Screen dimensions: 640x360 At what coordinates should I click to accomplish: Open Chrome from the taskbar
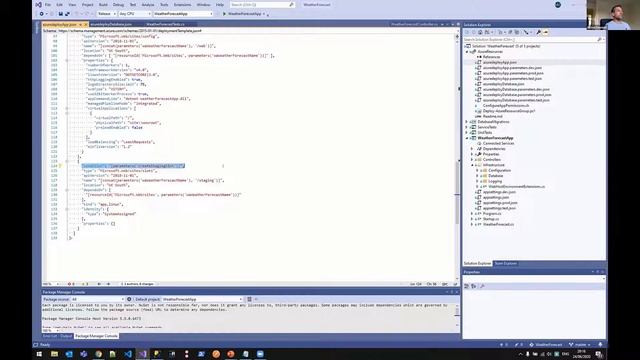coord(98,354)
